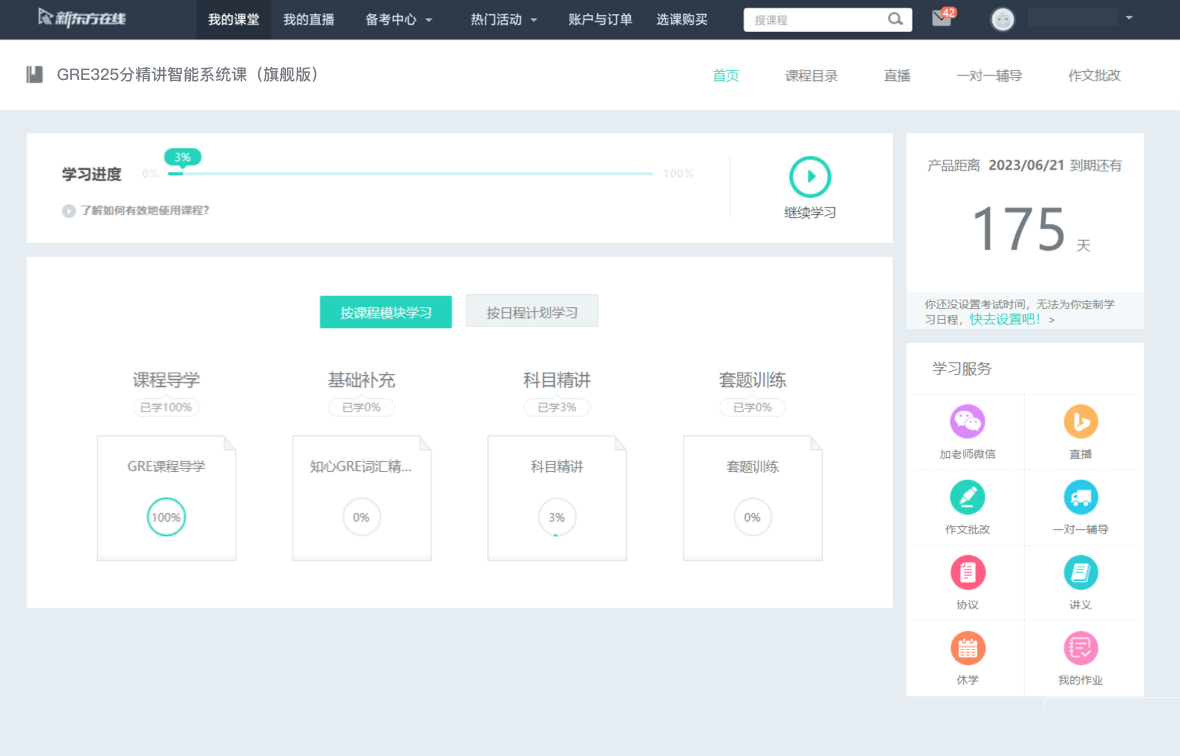Click the 讲义 book icon
This screenshot has width=1180, height=756.
[x=1080, y=573]
